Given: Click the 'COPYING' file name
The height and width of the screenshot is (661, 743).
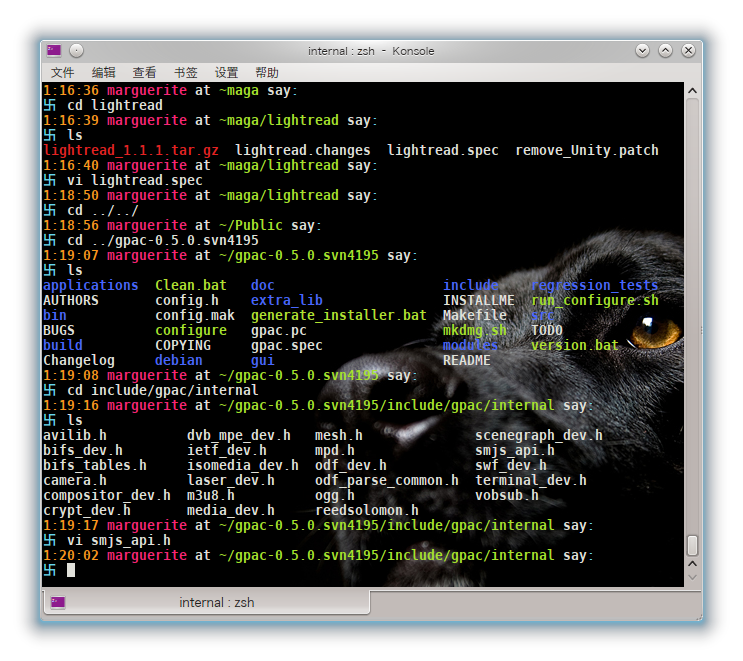Looking at the screenshot, I should 183,345.
